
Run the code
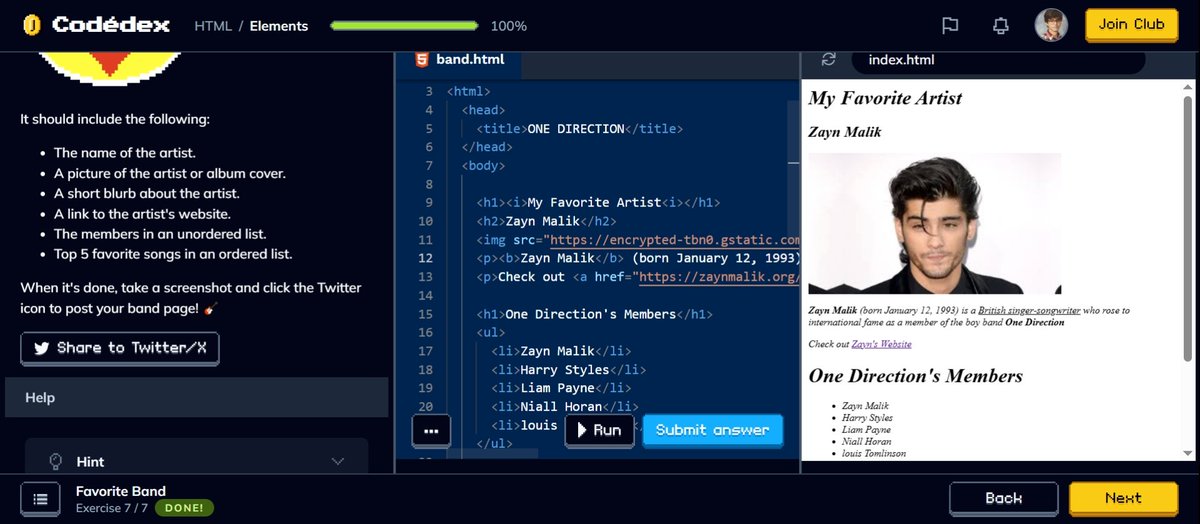point(599,430)
